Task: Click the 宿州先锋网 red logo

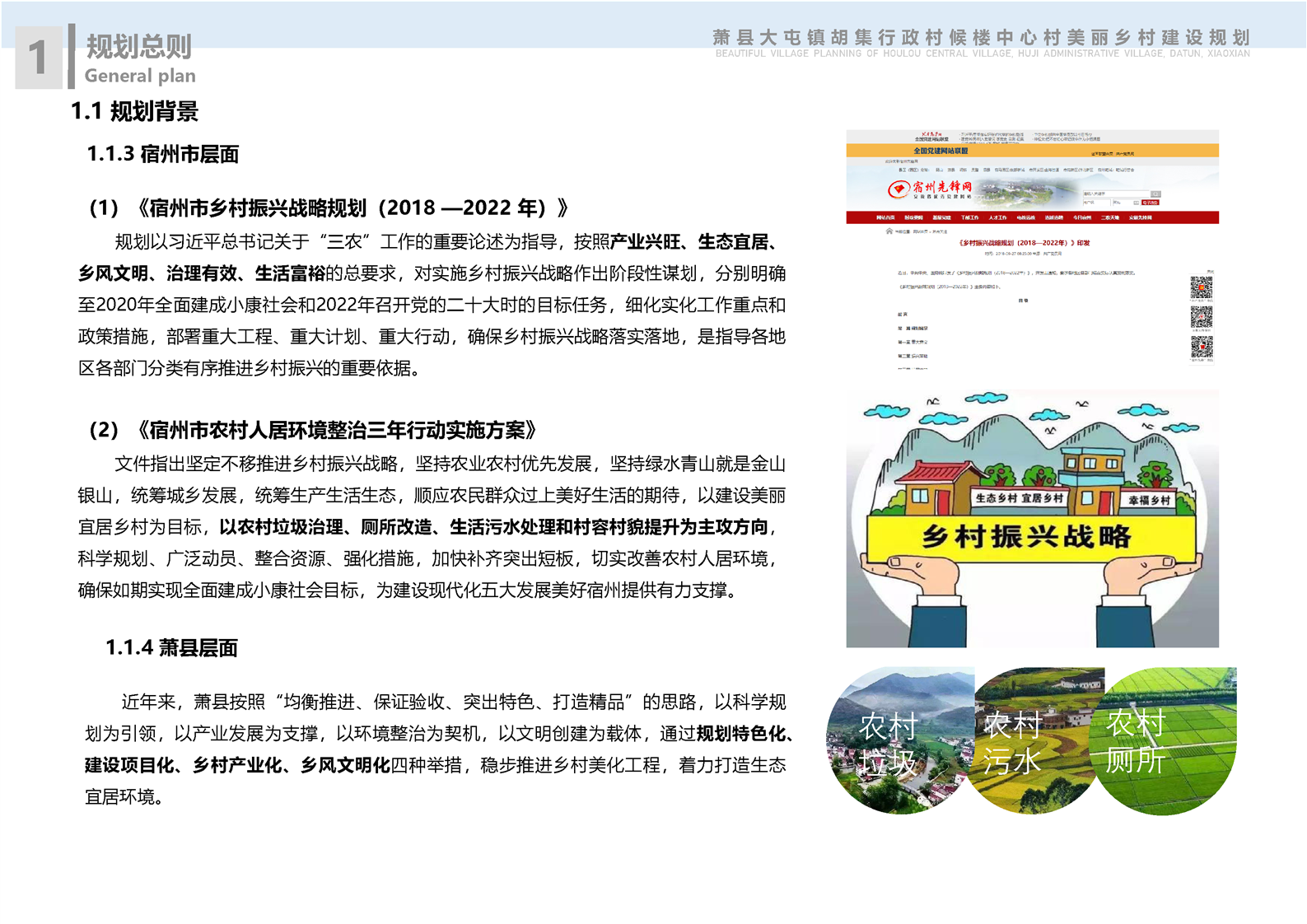Action: click(930, 189)
